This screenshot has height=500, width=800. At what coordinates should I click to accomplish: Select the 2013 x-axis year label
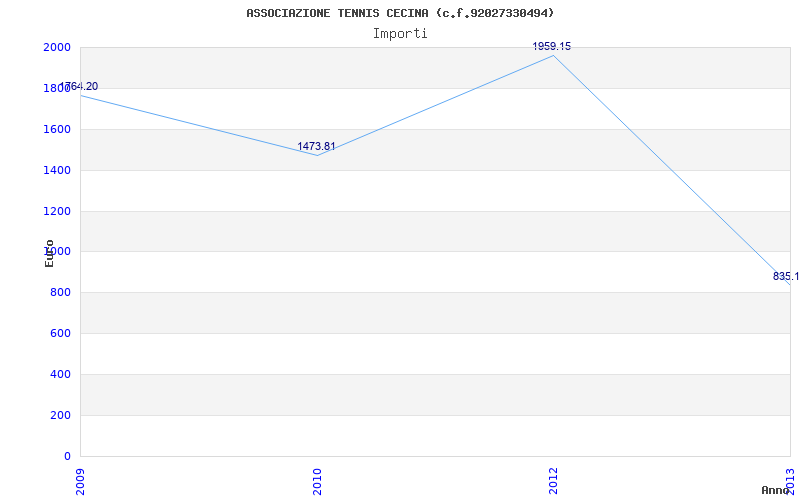[x=790, y=479]
